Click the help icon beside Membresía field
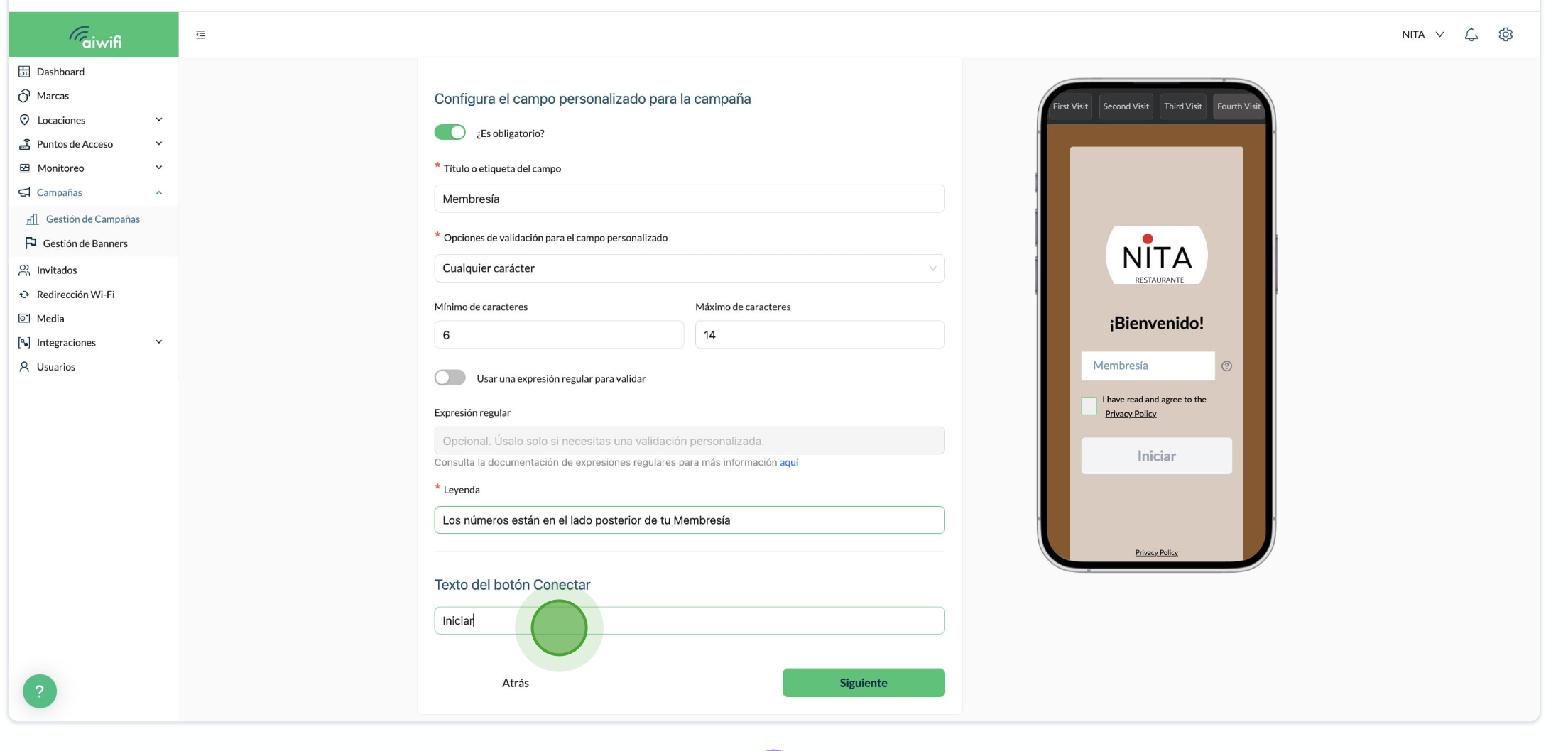The height and width of the screenshot is (751, 1568). tap(1226, 366)
